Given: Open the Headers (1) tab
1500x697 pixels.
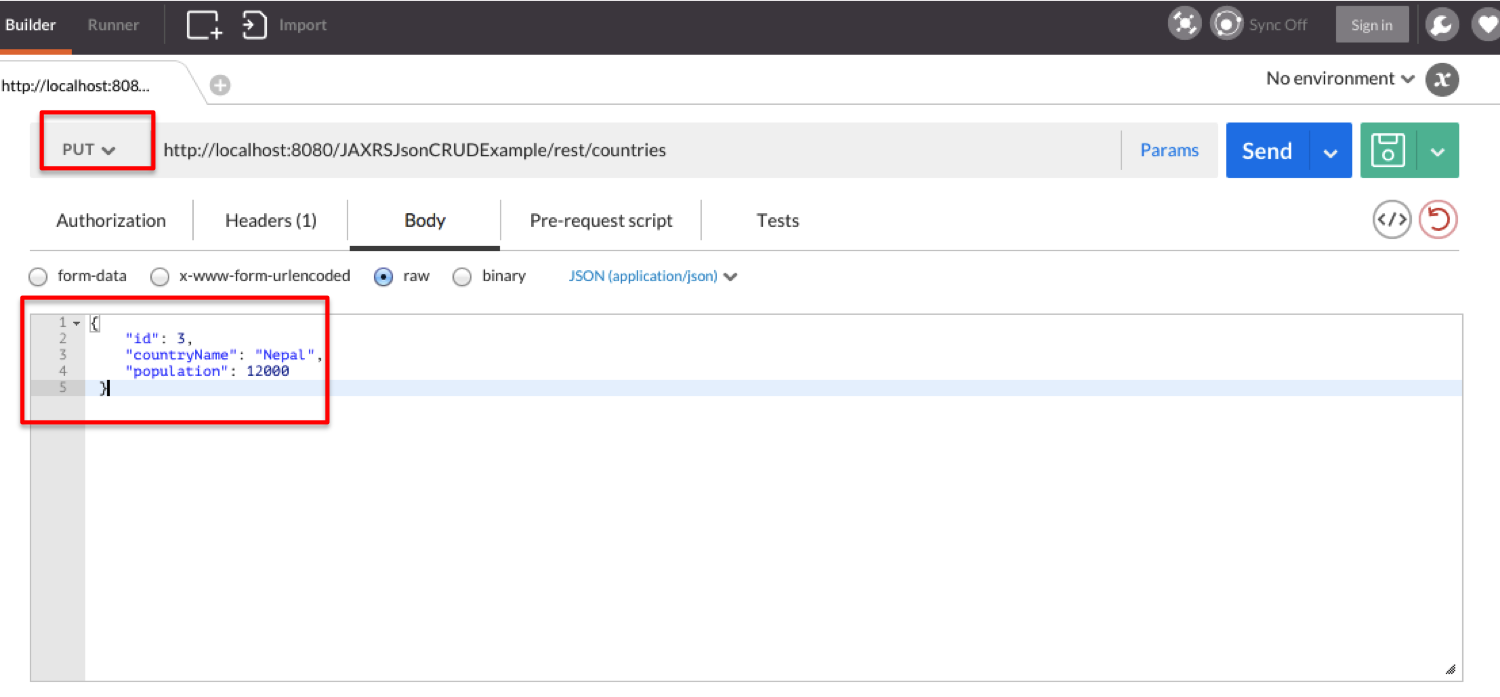Looking at the screenshot, I should [x=270, y=220].
